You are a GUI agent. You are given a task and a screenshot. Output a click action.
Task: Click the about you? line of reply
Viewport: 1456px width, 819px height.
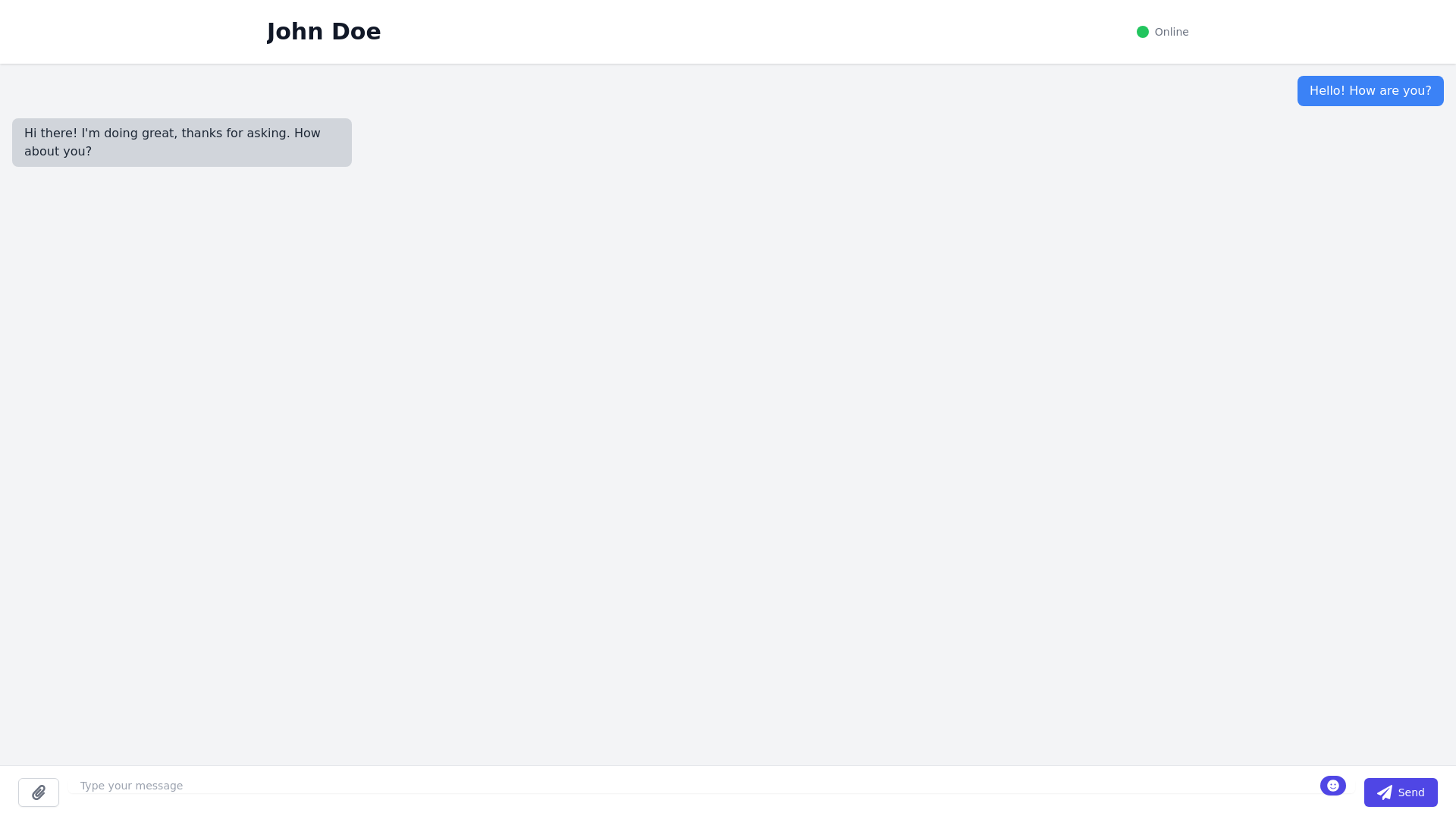[58, 152]
